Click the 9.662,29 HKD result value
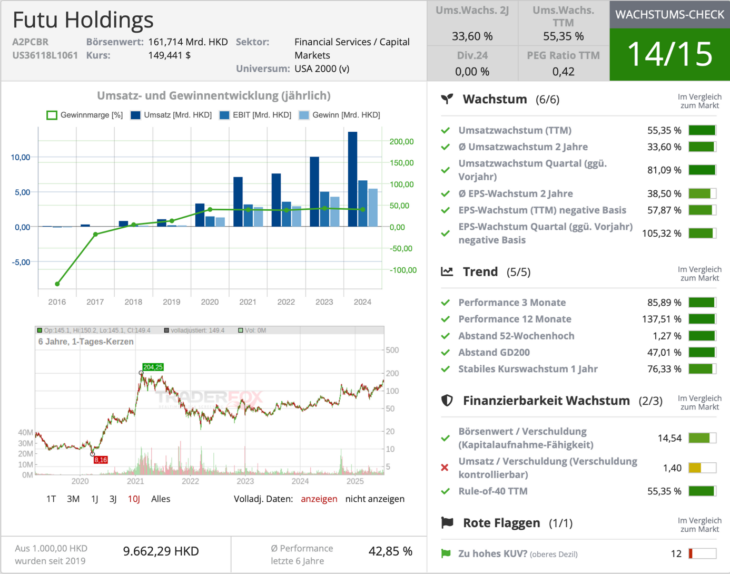Image resolution: width=730 pixels, height=574 pixels. pyautogui.click(x=161, y=551)
